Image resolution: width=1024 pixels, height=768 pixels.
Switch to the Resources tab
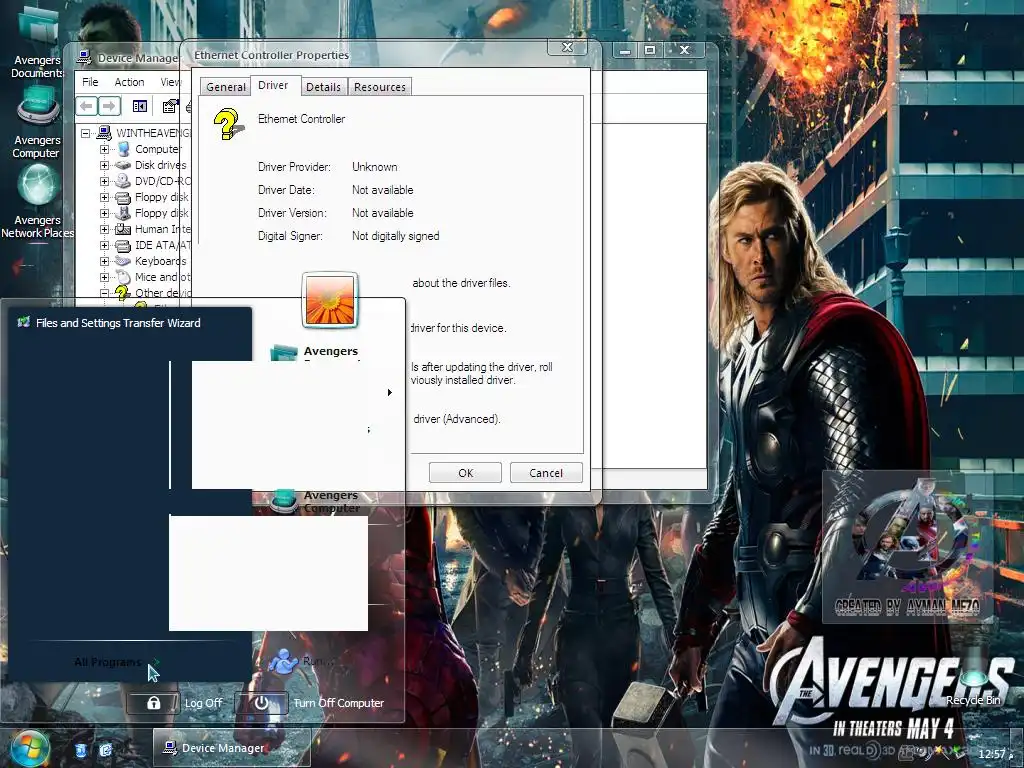point(380,87)
